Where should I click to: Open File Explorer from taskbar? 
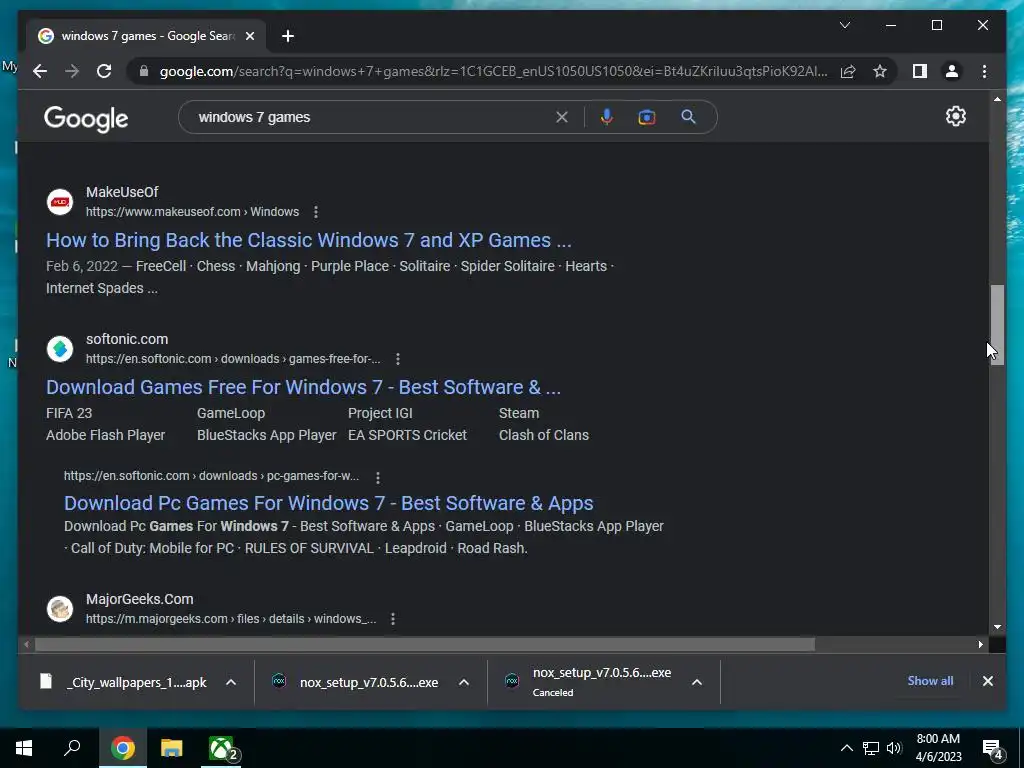tap(172, 748)
